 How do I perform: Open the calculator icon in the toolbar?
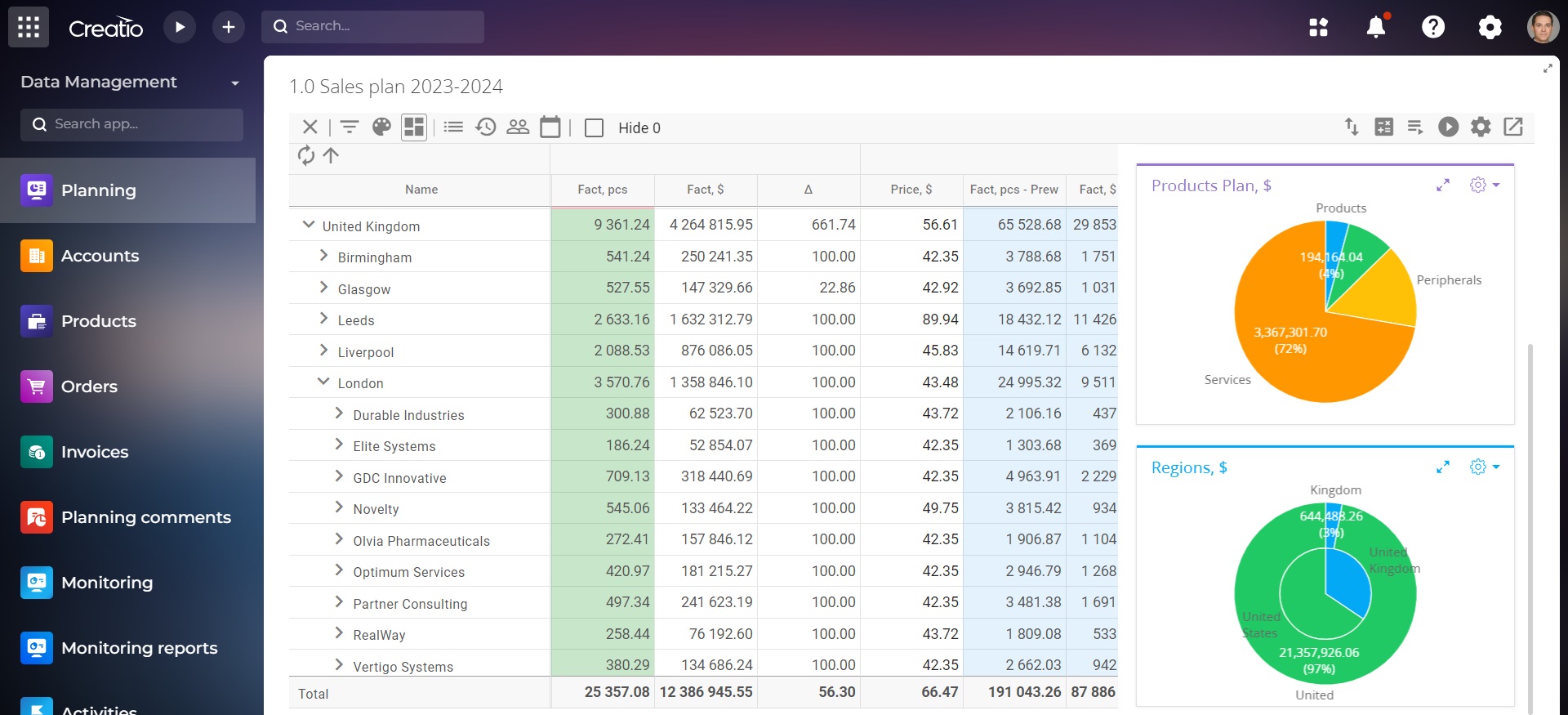pos(1383,127)
